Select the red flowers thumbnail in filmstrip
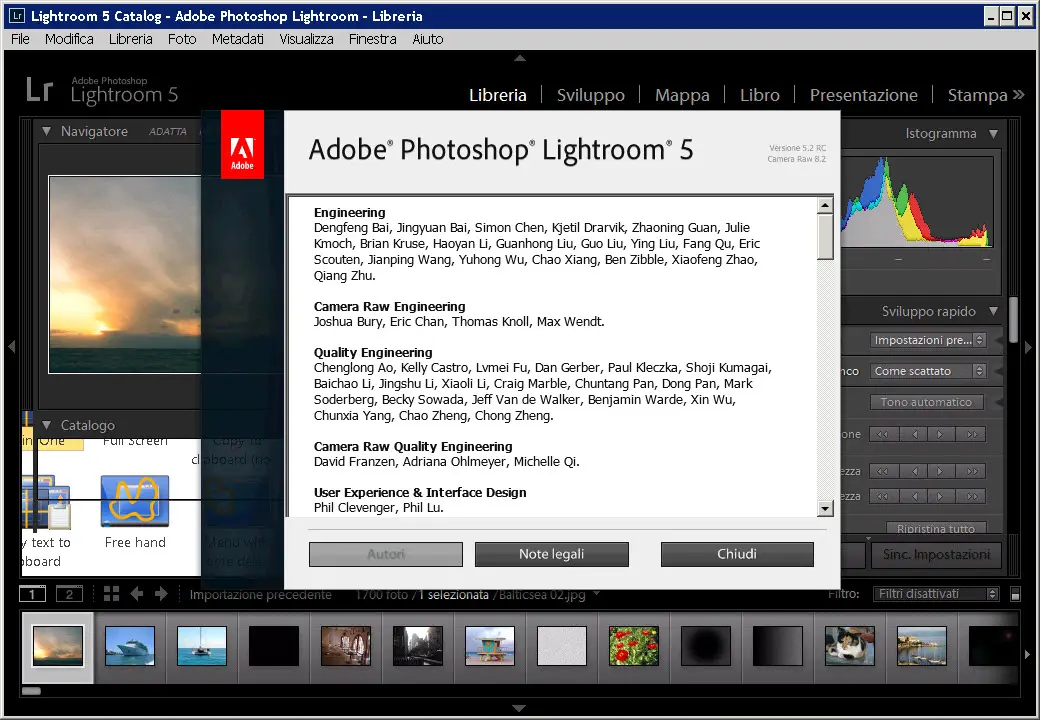 634,646
